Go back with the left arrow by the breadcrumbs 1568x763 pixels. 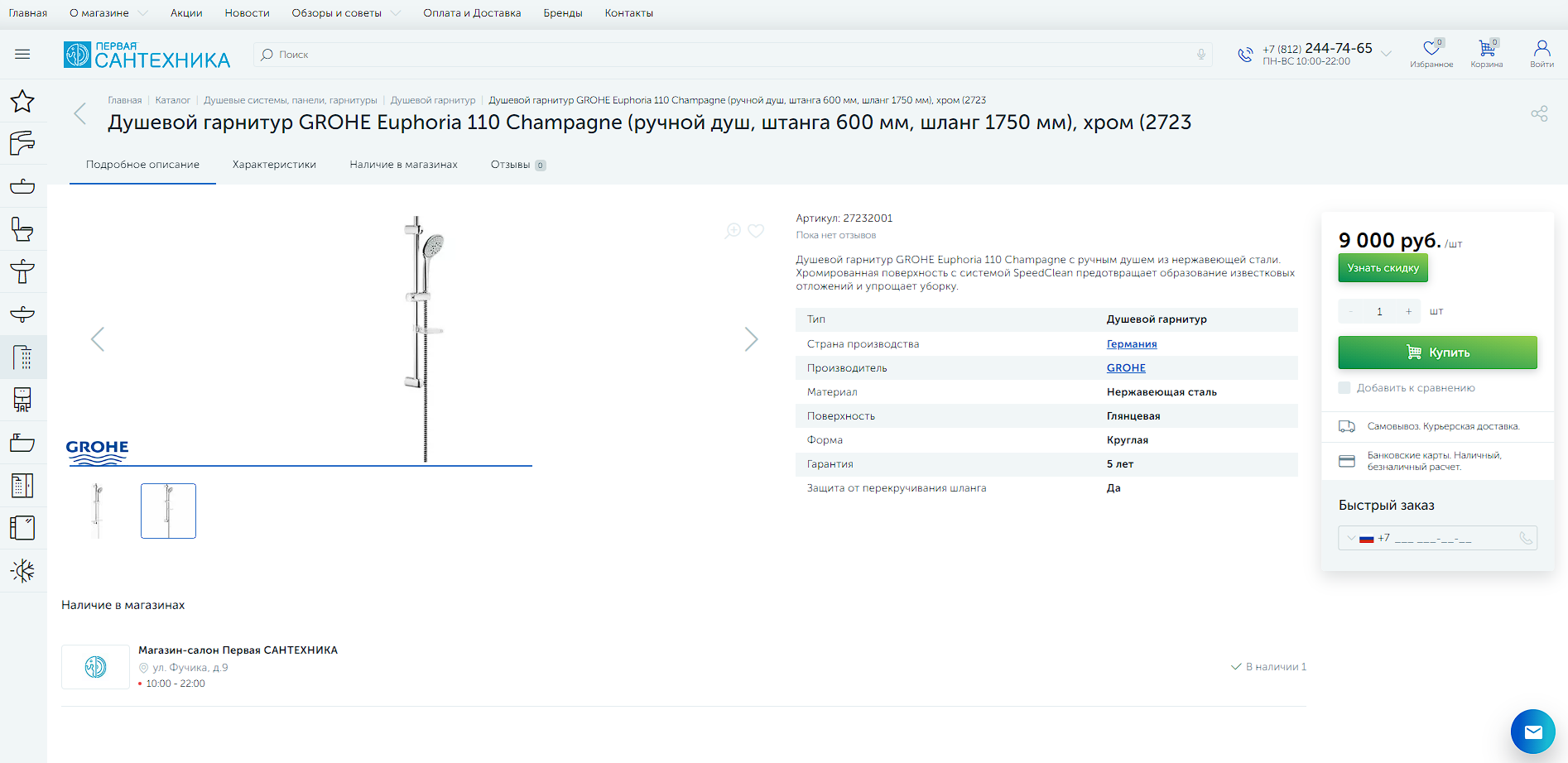tap(79, 113)
